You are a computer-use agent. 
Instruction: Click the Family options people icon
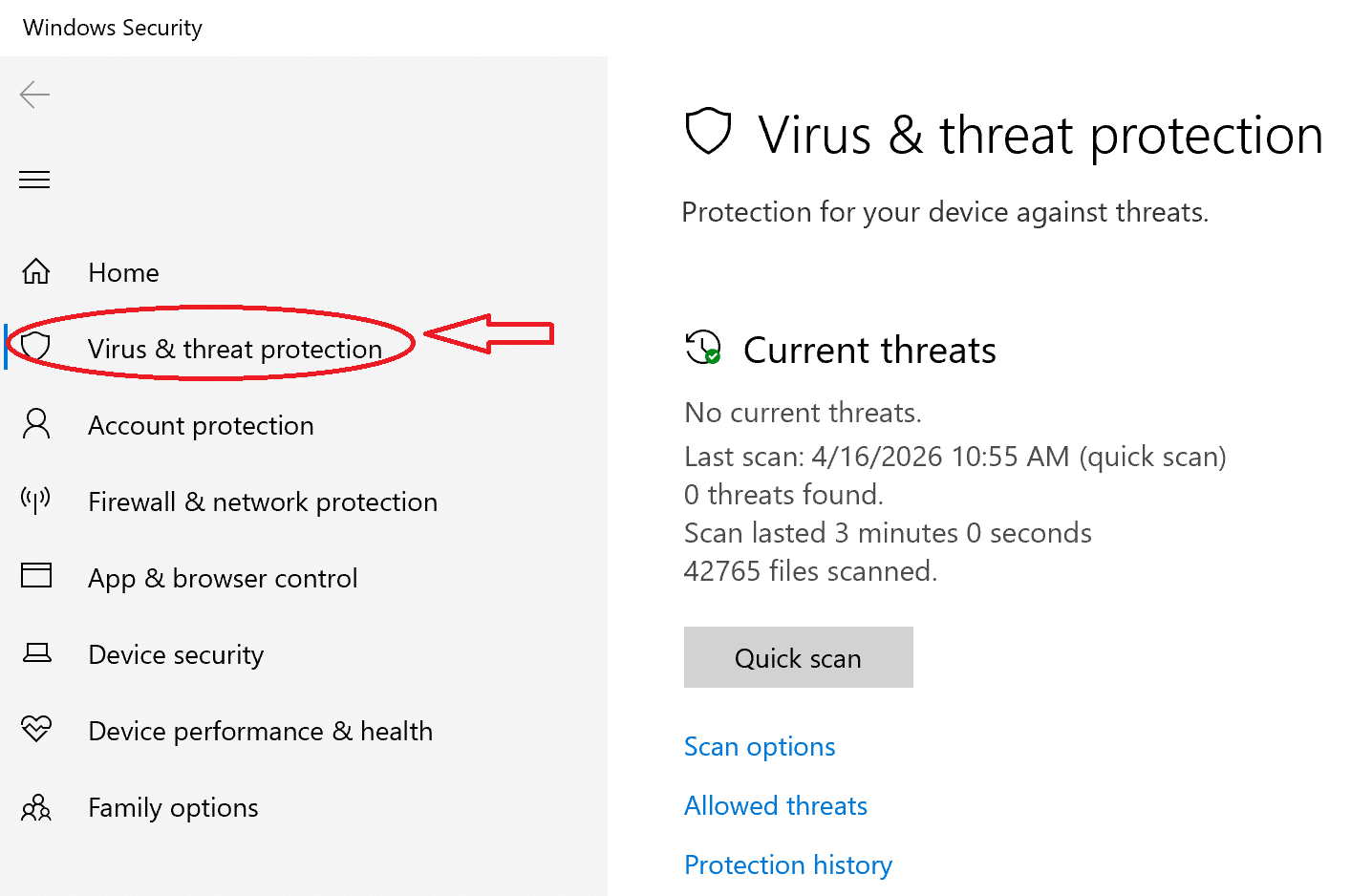tap(36, 808)
